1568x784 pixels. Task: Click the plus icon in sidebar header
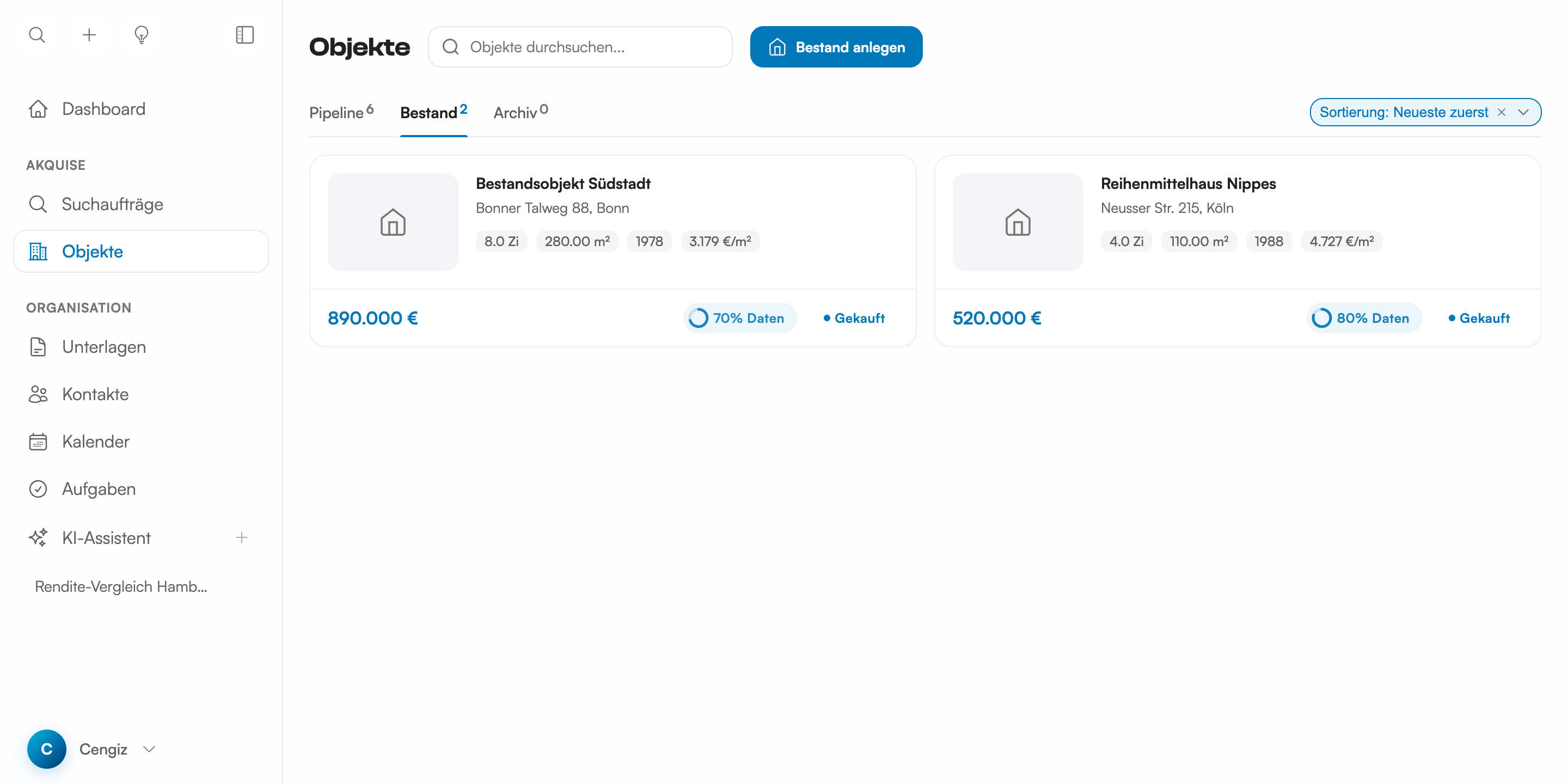[89, 35]
